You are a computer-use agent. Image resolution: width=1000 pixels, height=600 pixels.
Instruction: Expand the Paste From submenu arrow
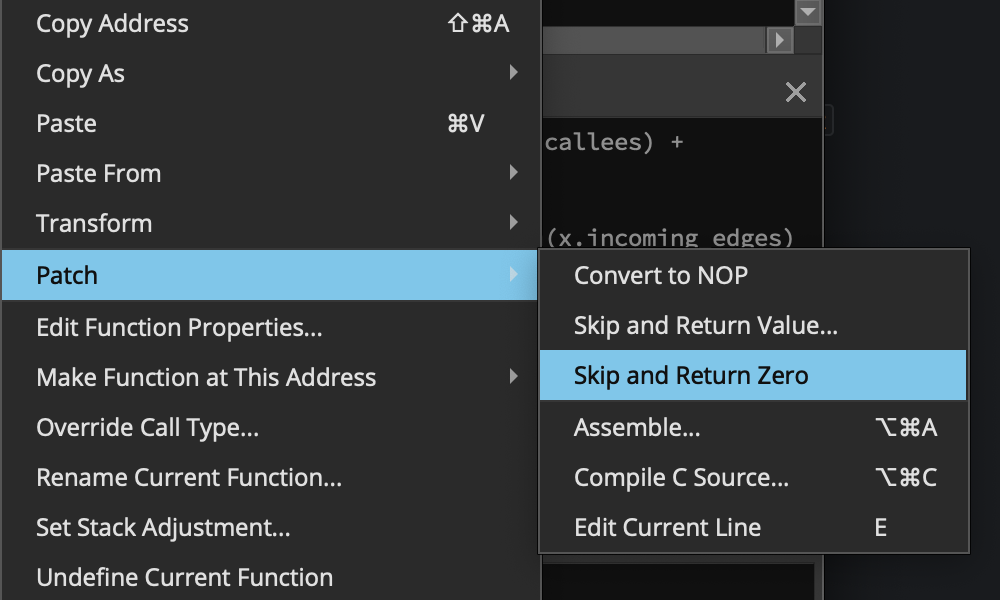point(513,173)
